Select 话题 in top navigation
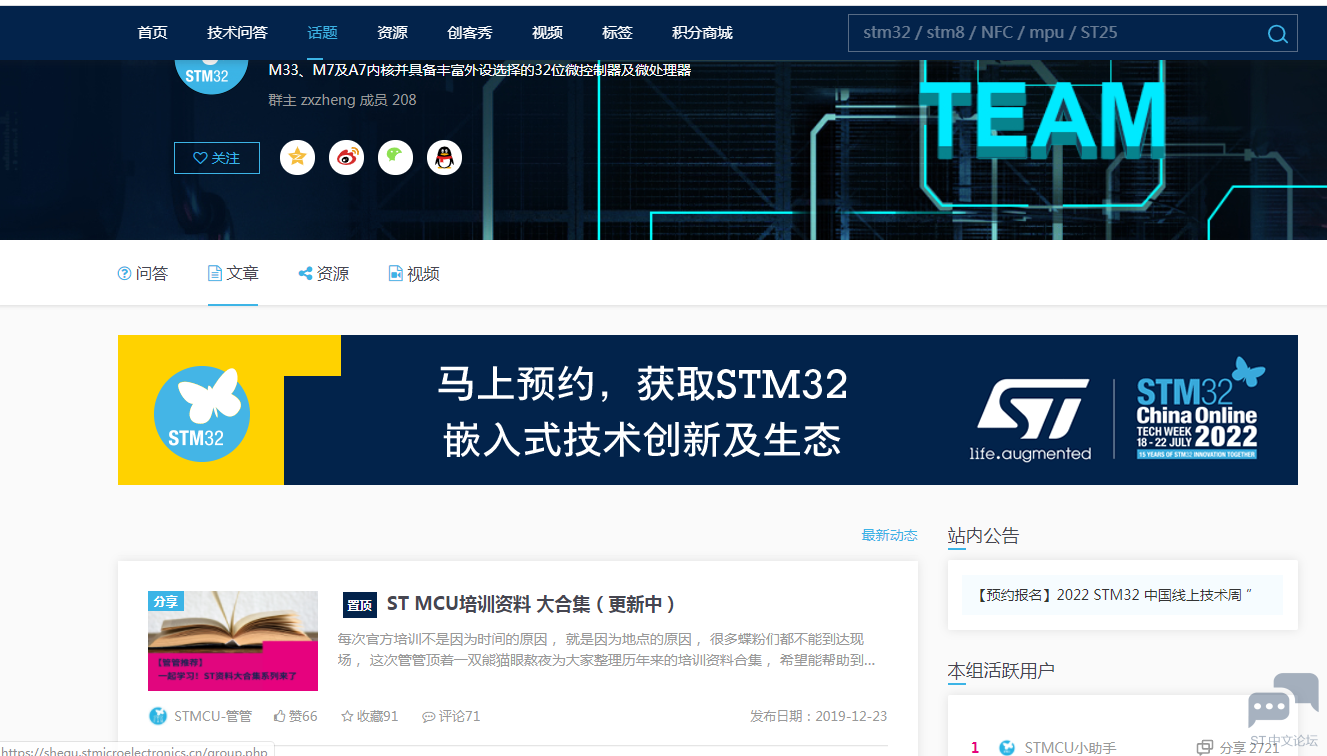This screenshot has width=1327, height=756. coord(322,33)
